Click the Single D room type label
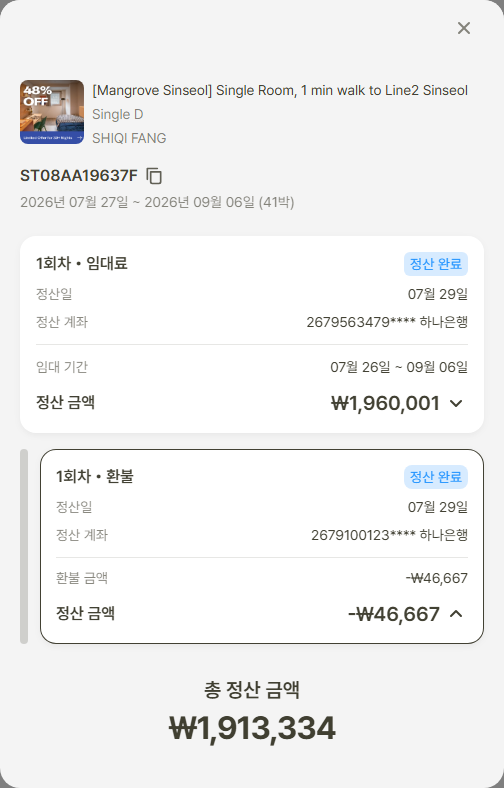 pos(118,115)
